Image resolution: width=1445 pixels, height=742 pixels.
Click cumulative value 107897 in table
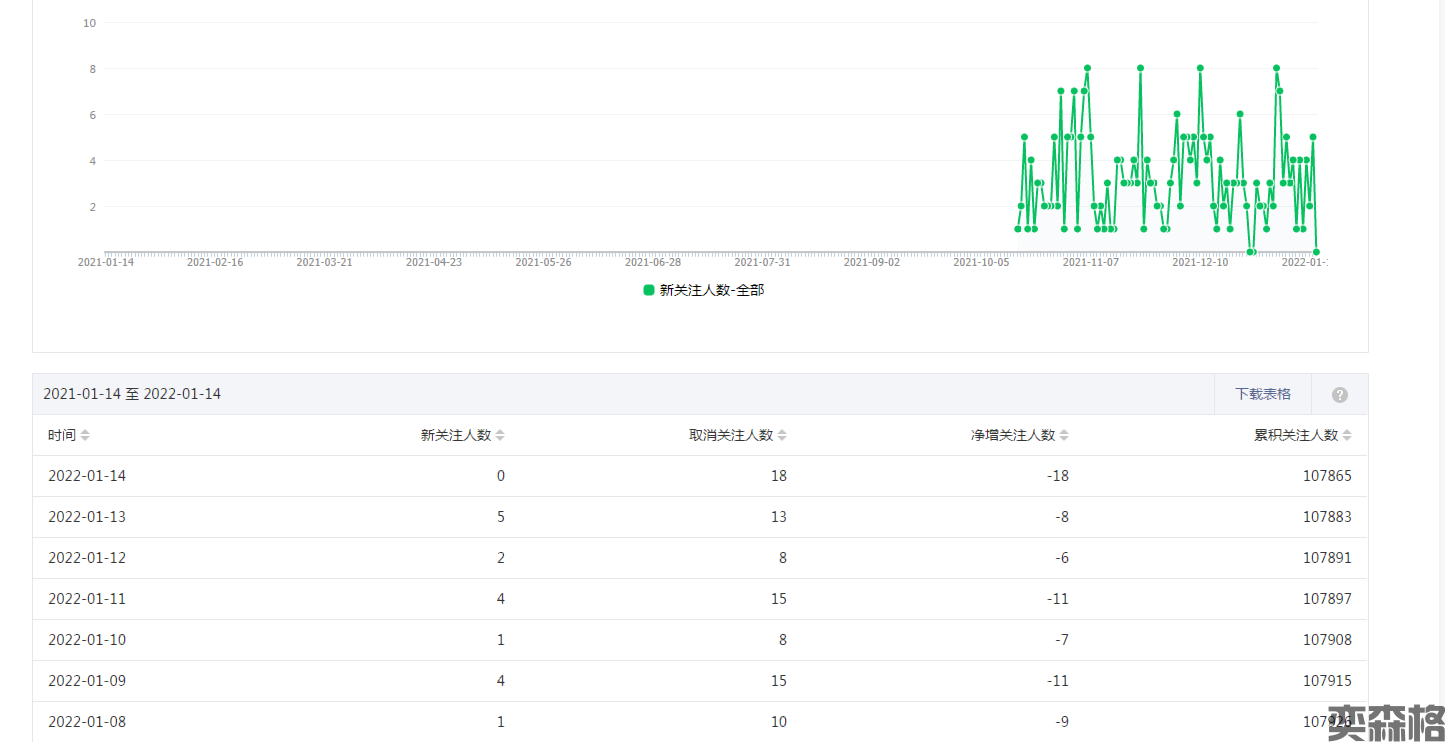tap(1326, 599)
